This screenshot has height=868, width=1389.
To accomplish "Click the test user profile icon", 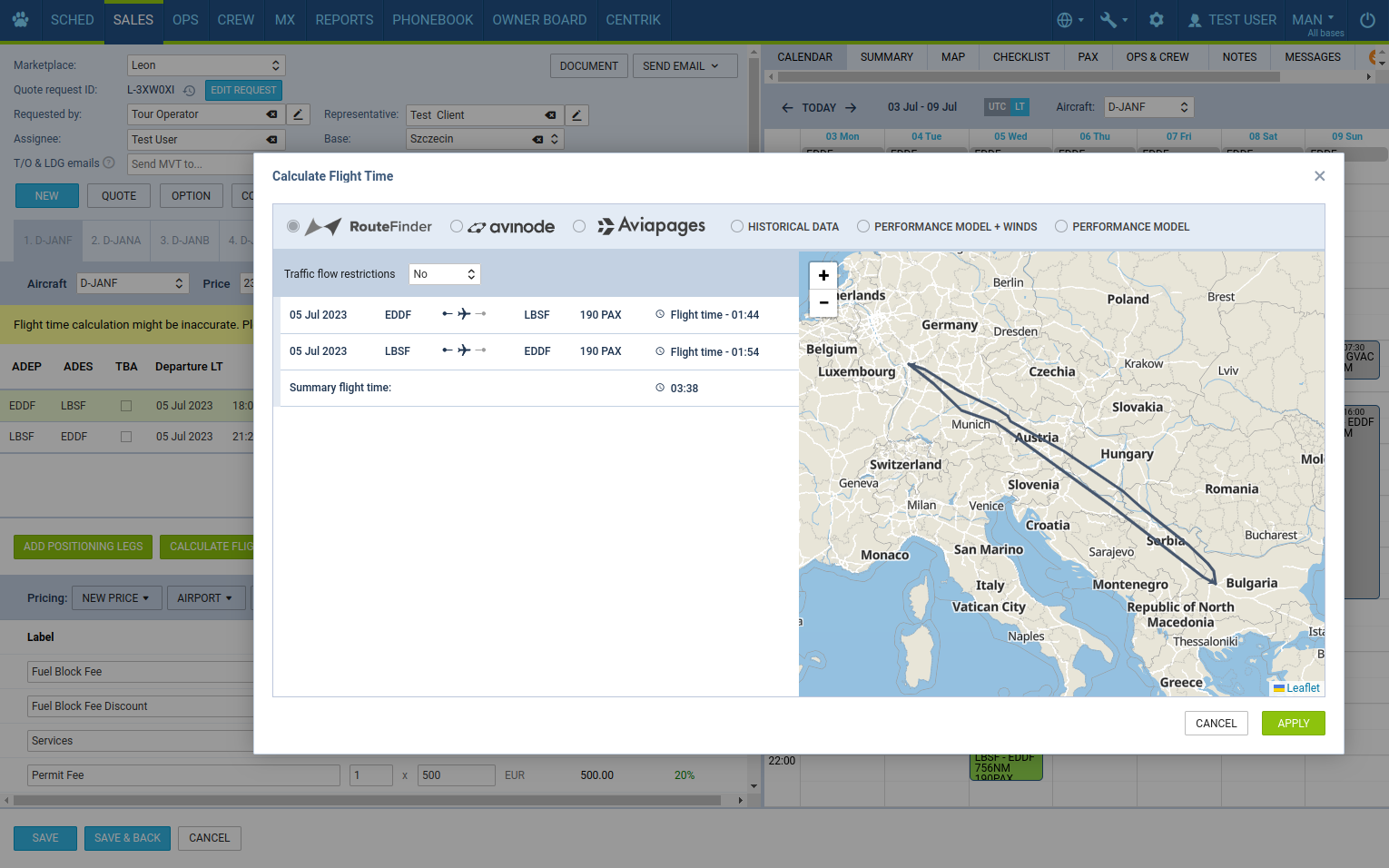I will click(x=1195, y=20).
